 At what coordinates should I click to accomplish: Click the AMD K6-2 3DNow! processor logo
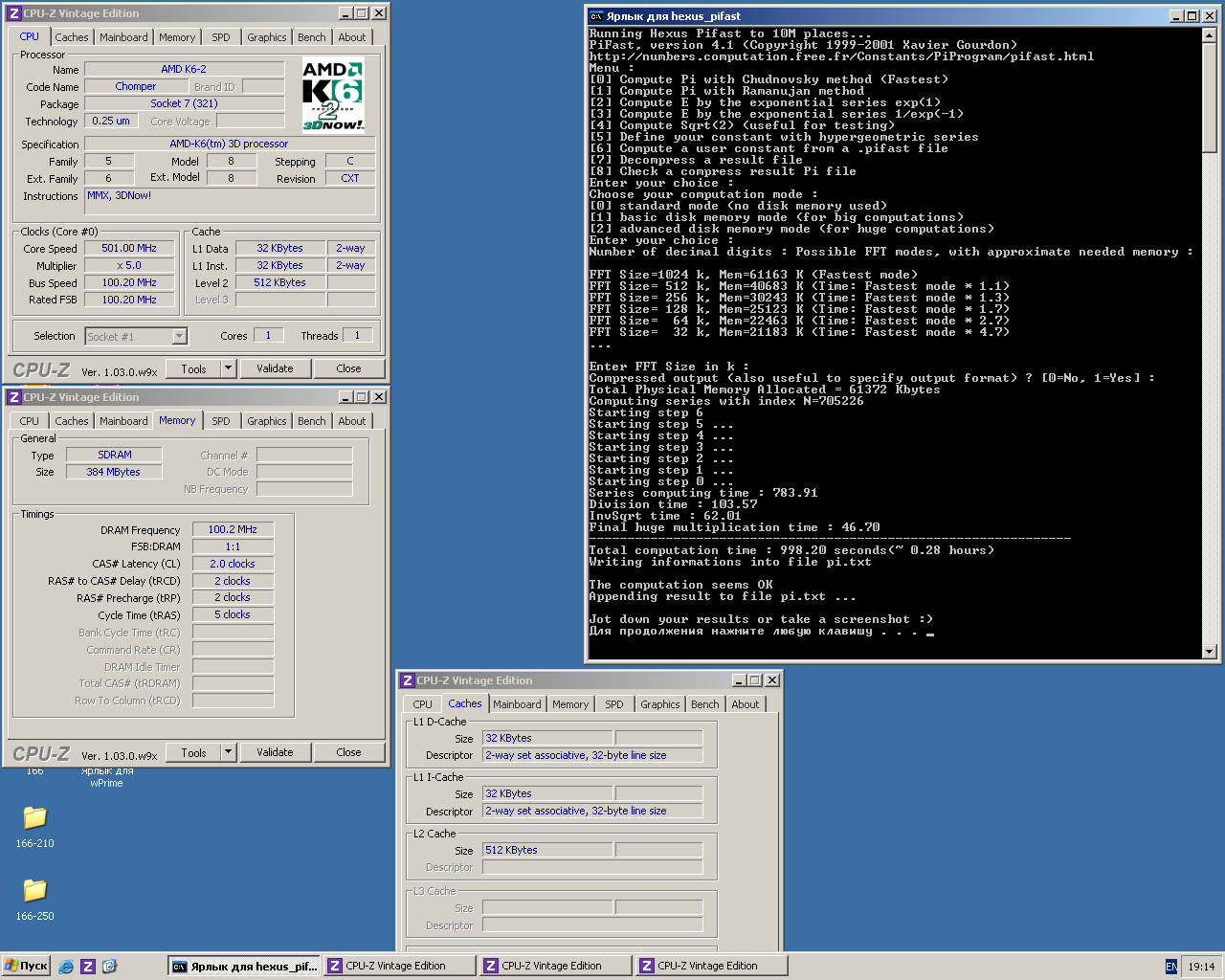[x=333, y=96]
